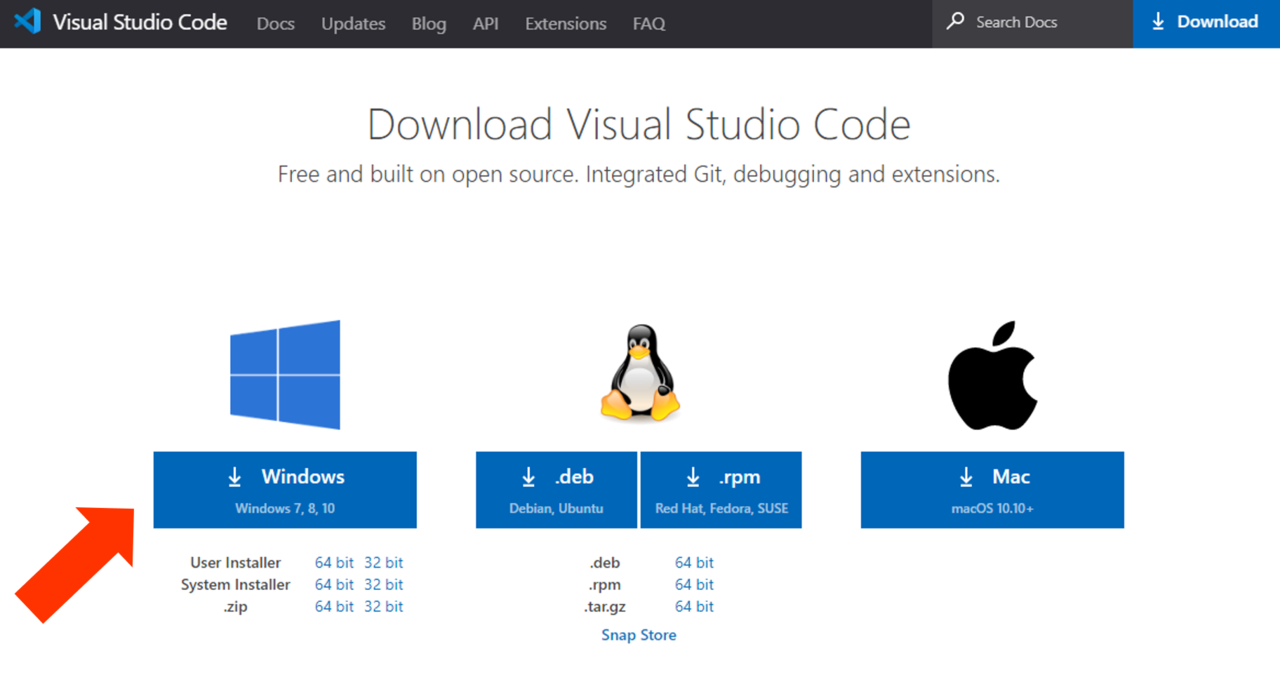Click the ".tar.gz" row label
The width and height of the screenshot is (1280, 684).
(x=604, y=607)
